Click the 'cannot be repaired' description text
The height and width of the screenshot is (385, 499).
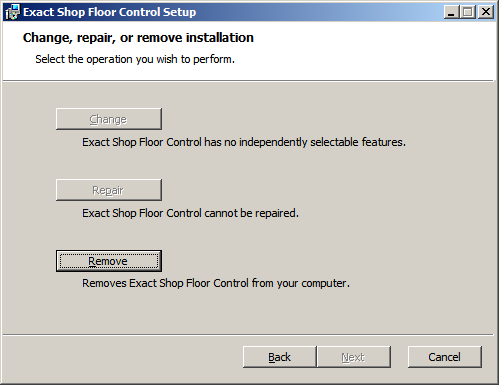pos(190,213)
